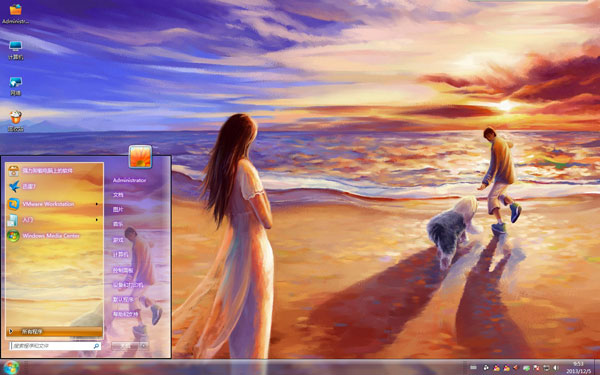The image size is (600, 375).
Task: Launch 迅雷7 (Thunder) from Start menu
Action: tap(54, 187)
